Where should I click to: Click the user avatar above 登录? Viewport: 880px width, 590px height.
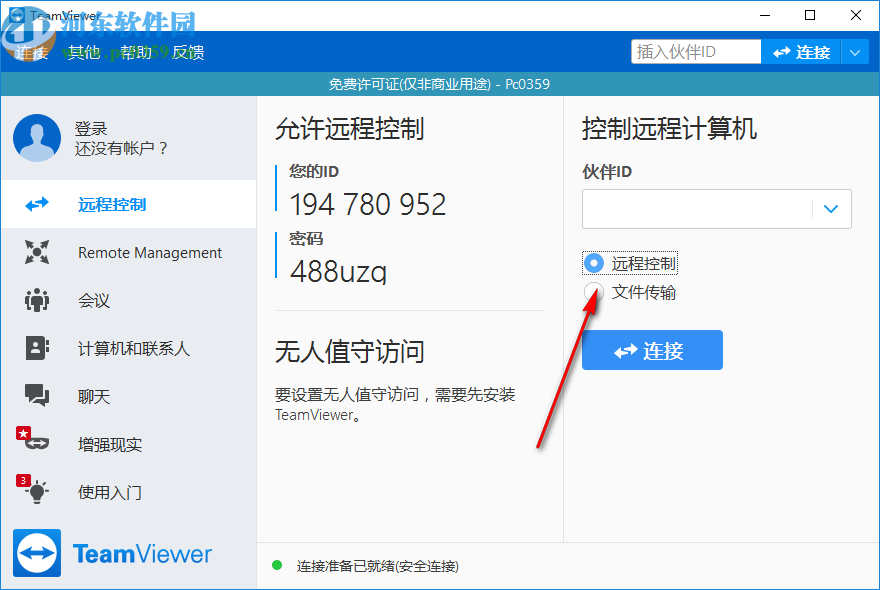[36, 138]
